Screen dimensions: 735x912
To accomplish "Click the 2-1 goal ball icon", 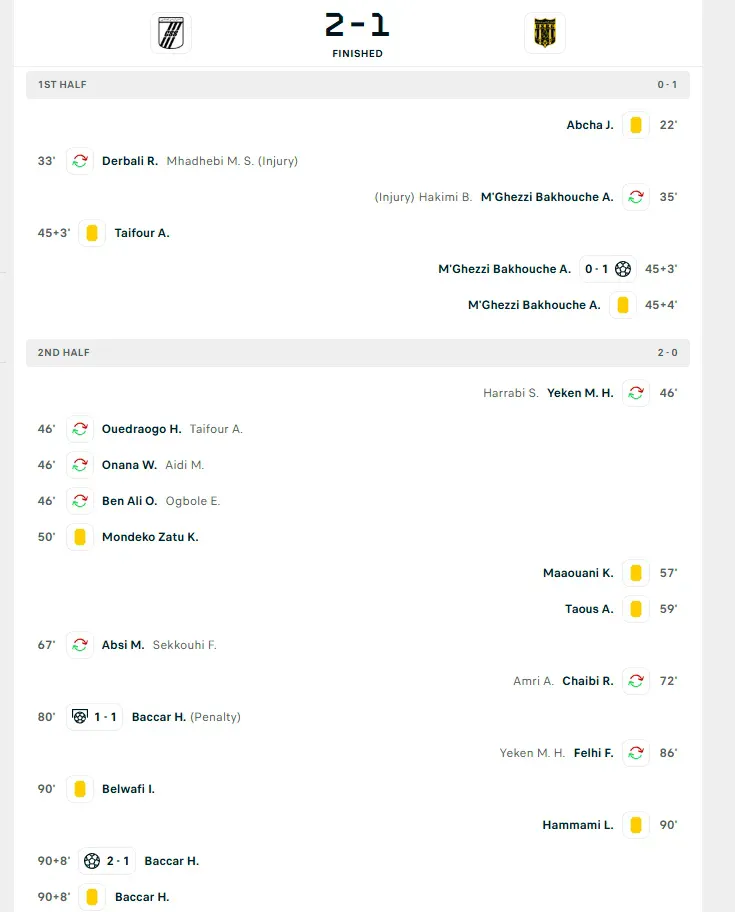I will [92, 861].
